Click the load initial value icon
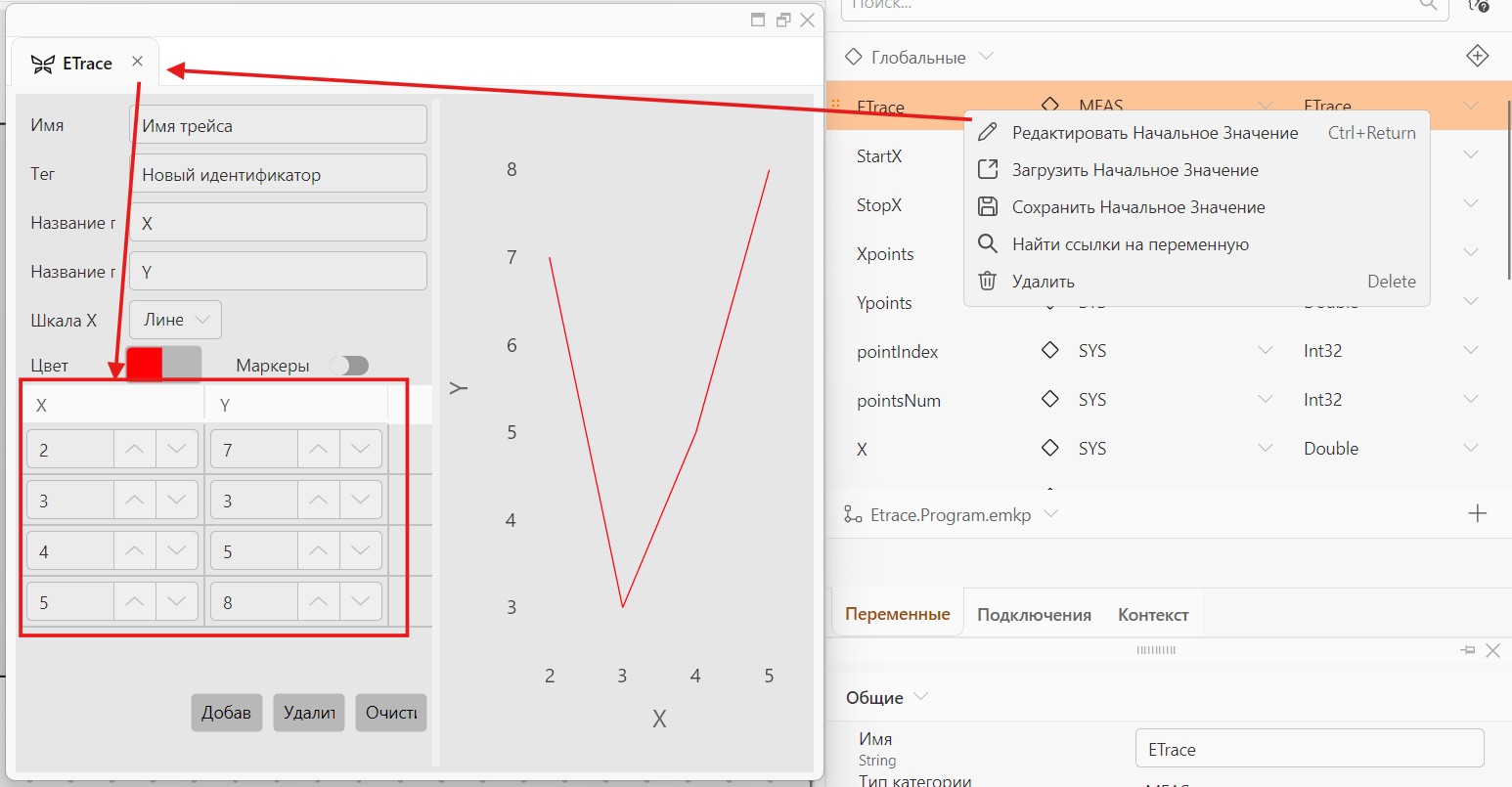Image resolution: width=1512 pixels, height=787 pixels. click(x=988, y=169)
